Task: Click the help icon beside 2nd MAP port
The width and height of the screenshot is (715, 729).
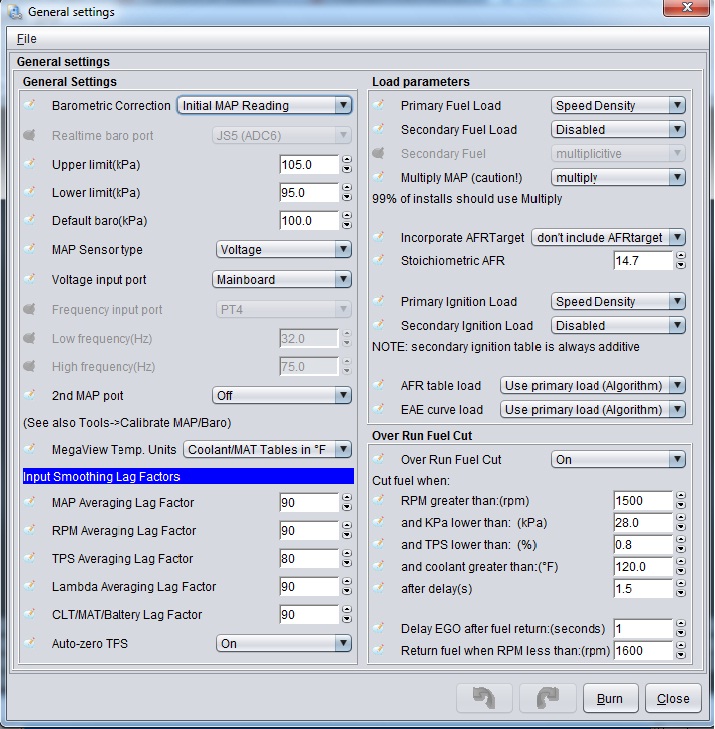Action: [30, 395]
